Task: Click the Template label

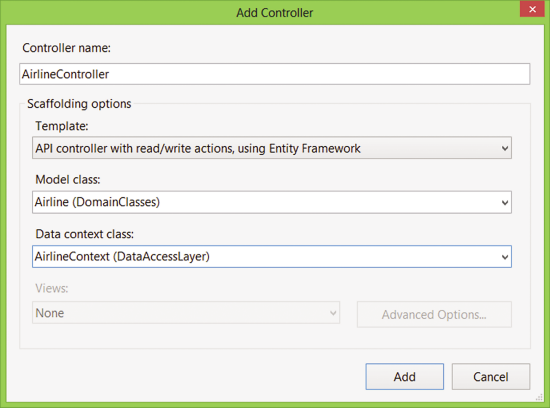Action: coord(62,126)
